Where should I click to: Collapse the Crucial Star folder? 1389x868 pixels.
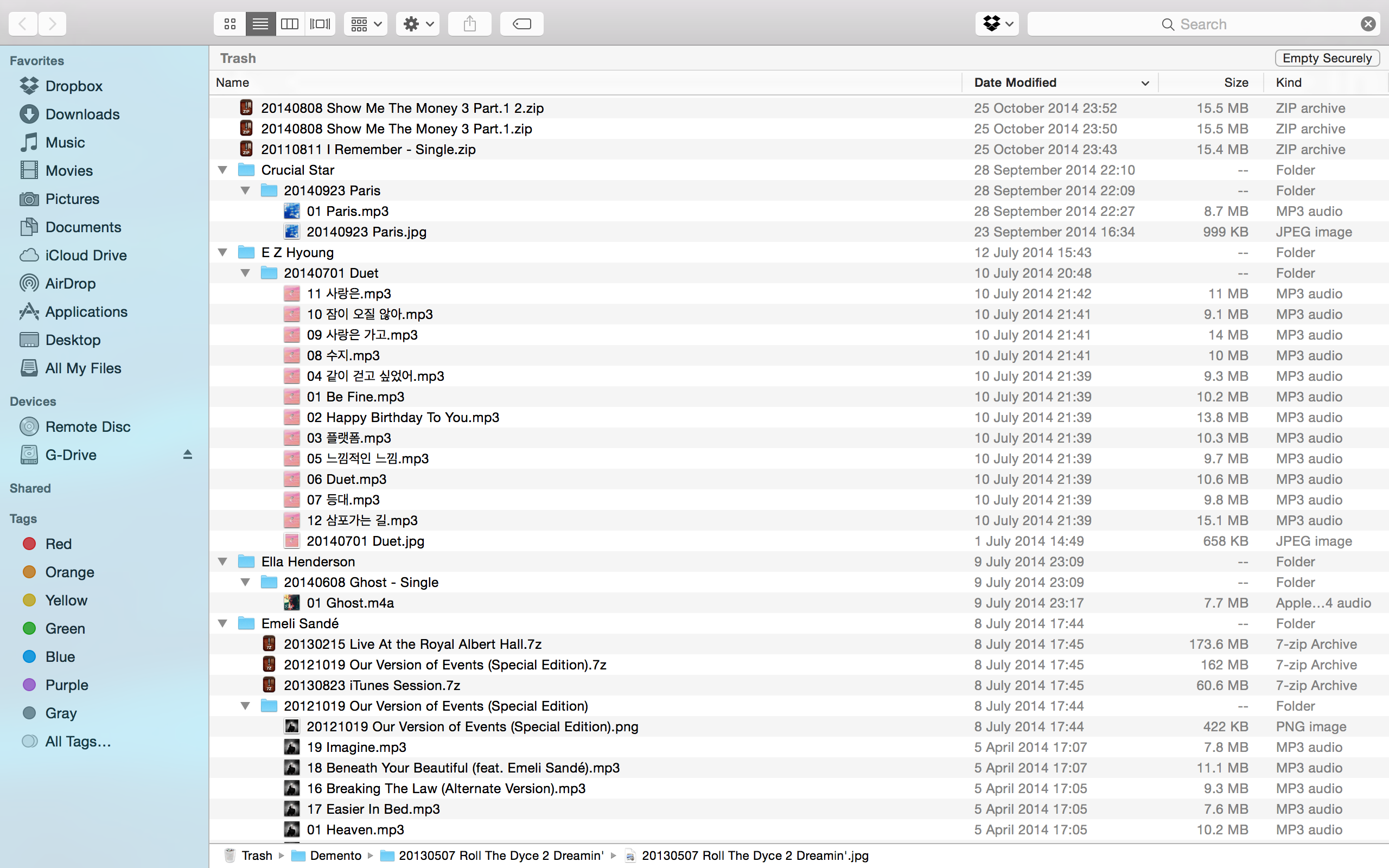pyautogui.click(x=222, y=170)
